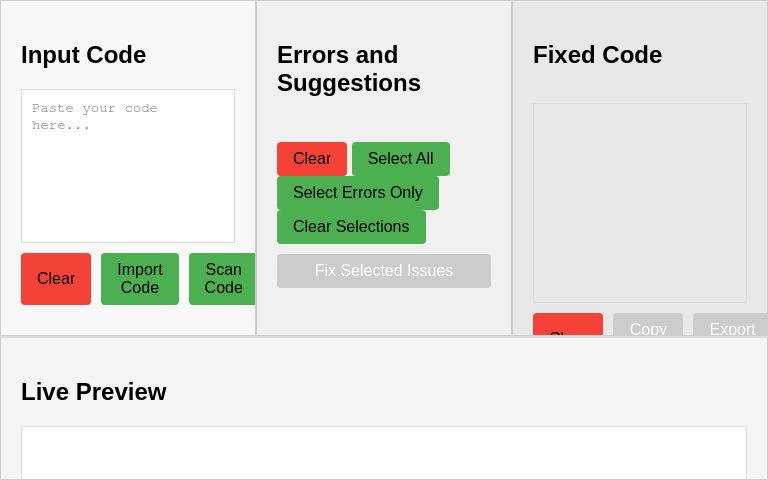This screenshot has height=480, width=768.
Task: Click the Errors and Suggestions heading
Action: tap(349, 69)
